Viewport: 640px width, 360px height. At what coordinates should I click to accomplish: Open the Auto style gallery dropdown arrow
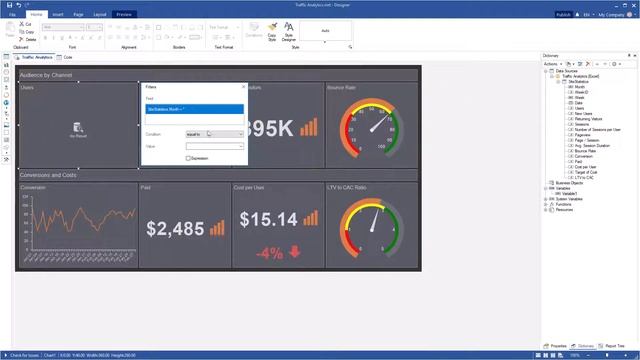click(325, 42)
